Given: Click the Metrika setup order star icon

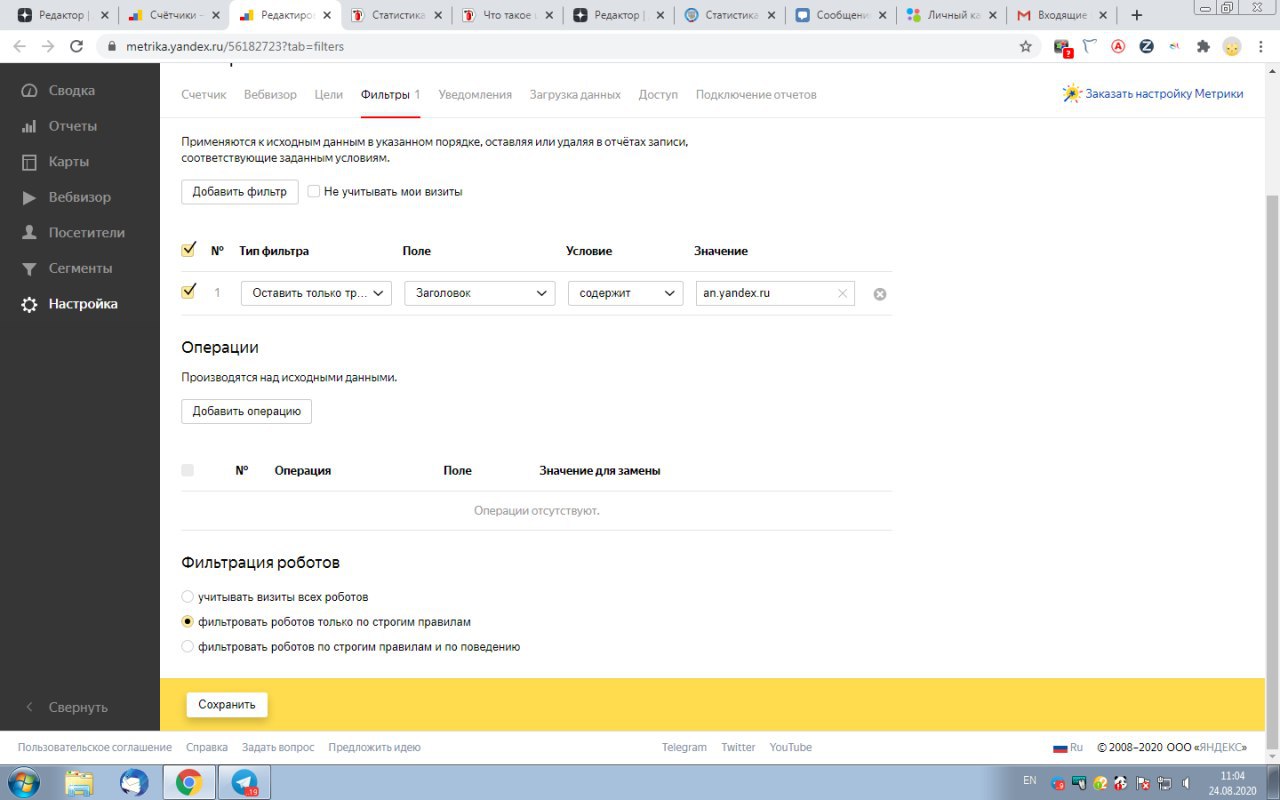Looking at the screenshot, I should click(1072, 94).
